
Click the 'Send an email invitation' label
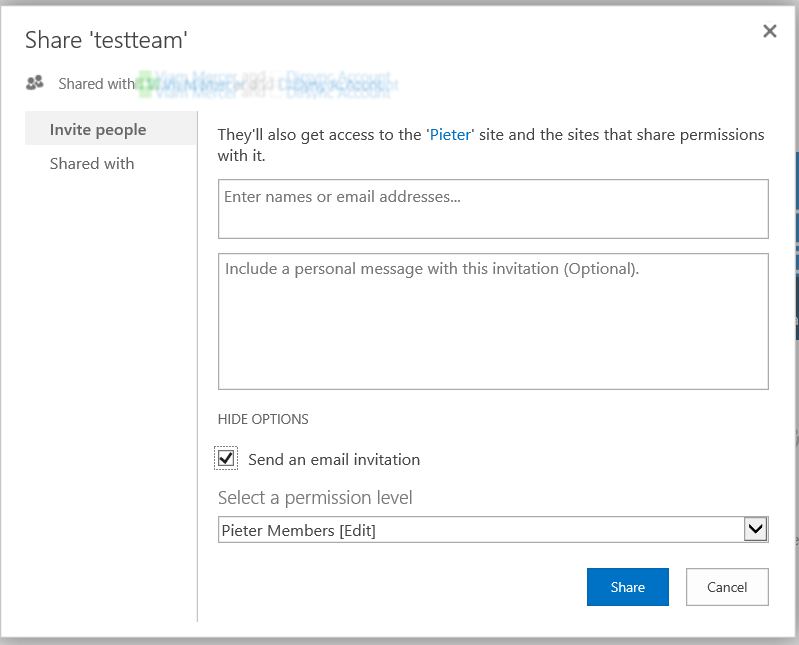[334, 460]
